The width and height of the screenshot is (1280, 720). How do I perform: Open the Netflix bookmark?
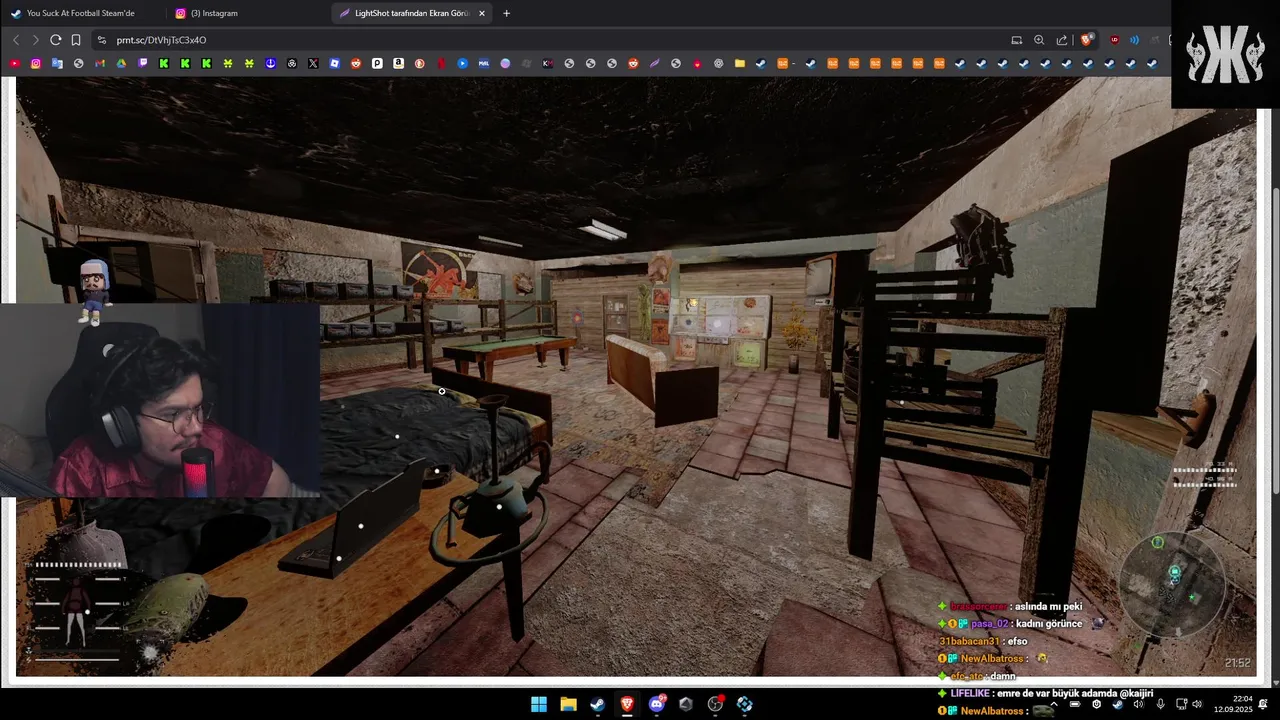click(x=441, y=63)
